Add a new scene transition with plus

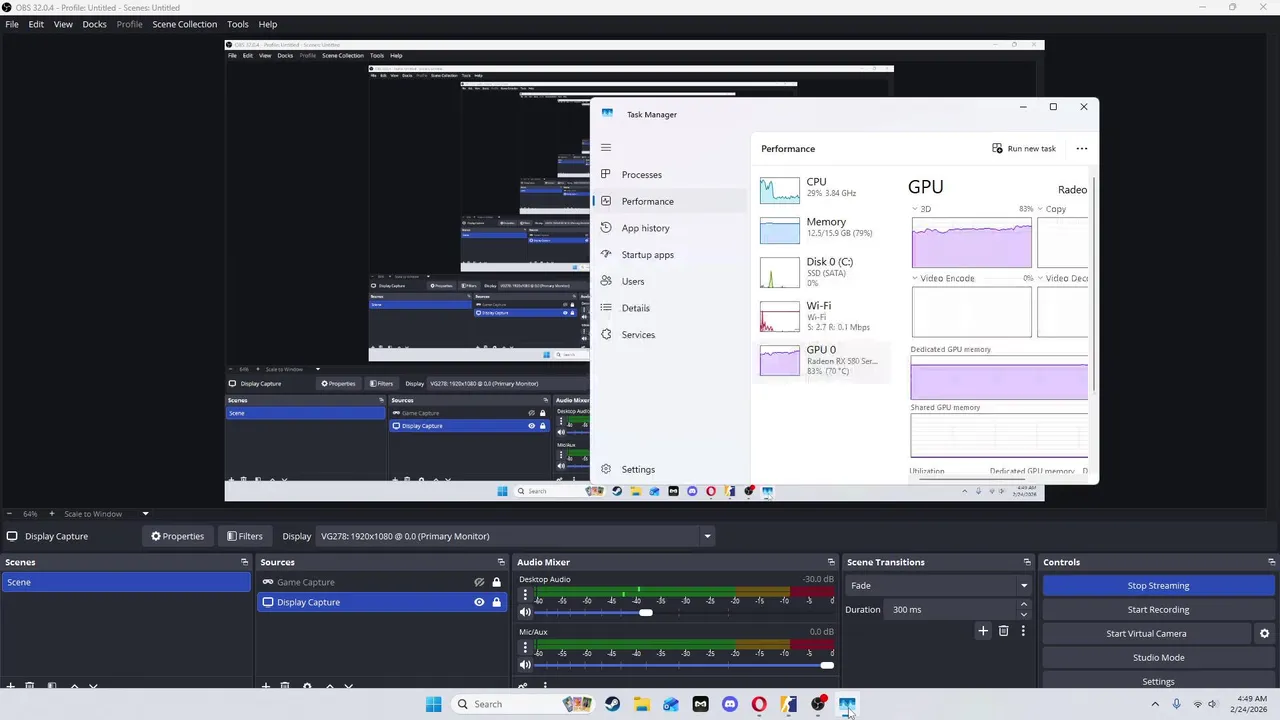coord(983,631)
